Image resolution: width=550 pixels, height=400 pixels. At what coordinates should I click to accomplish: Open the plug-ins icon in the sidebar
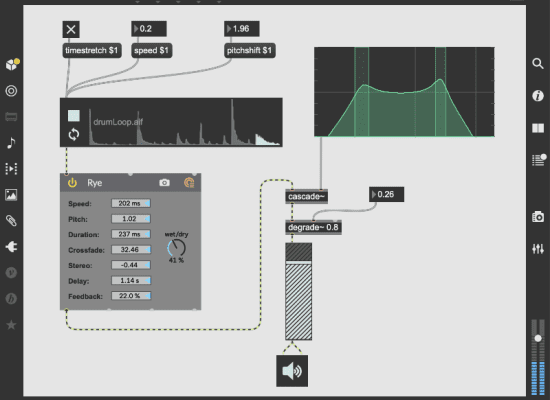coord(11,247)
